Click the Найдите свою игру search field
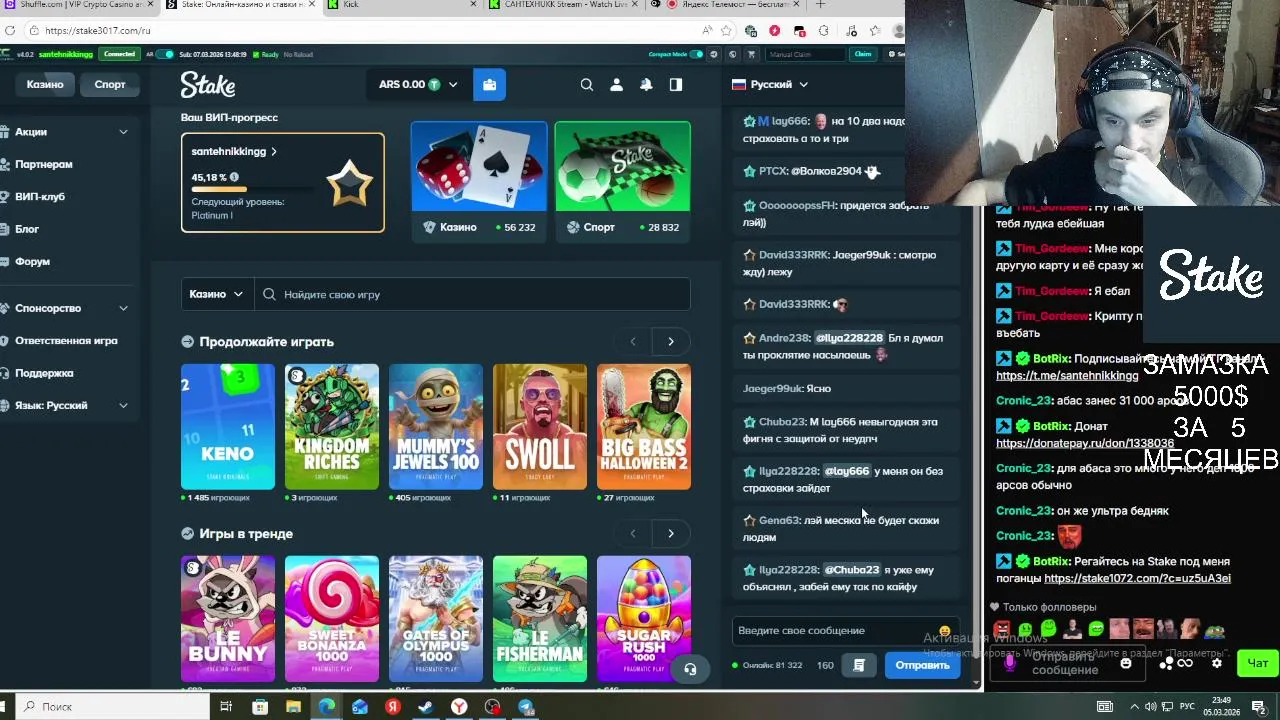 (x=474, y=294)
